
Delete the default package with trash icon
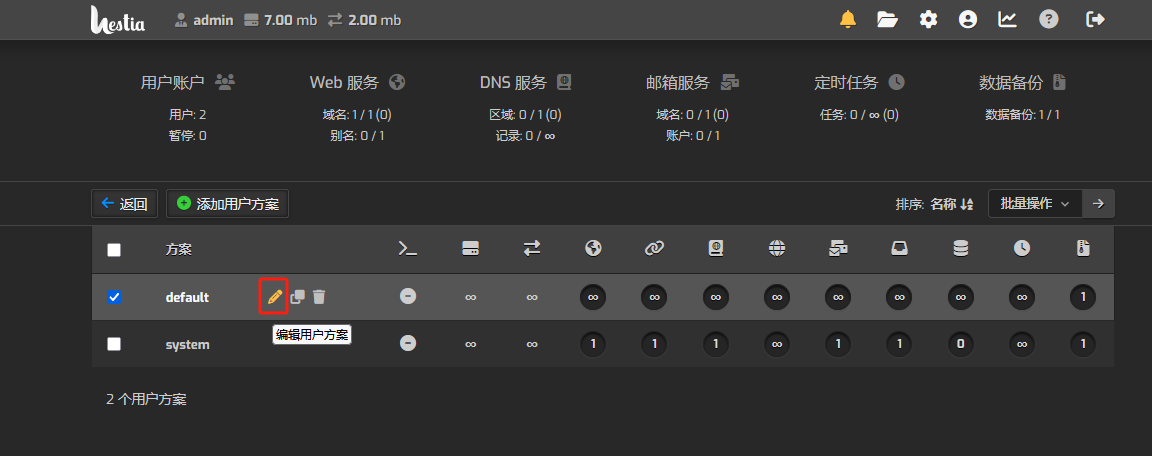coord(319,297)
